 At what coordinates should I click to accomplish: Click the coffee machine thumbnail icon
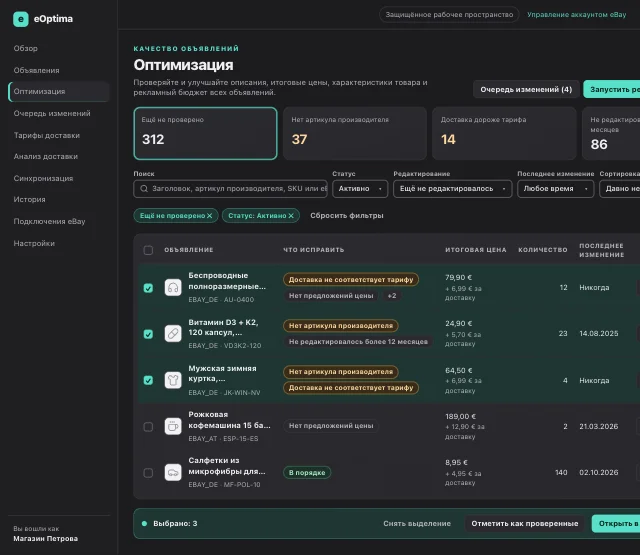(x=173, y=426)
